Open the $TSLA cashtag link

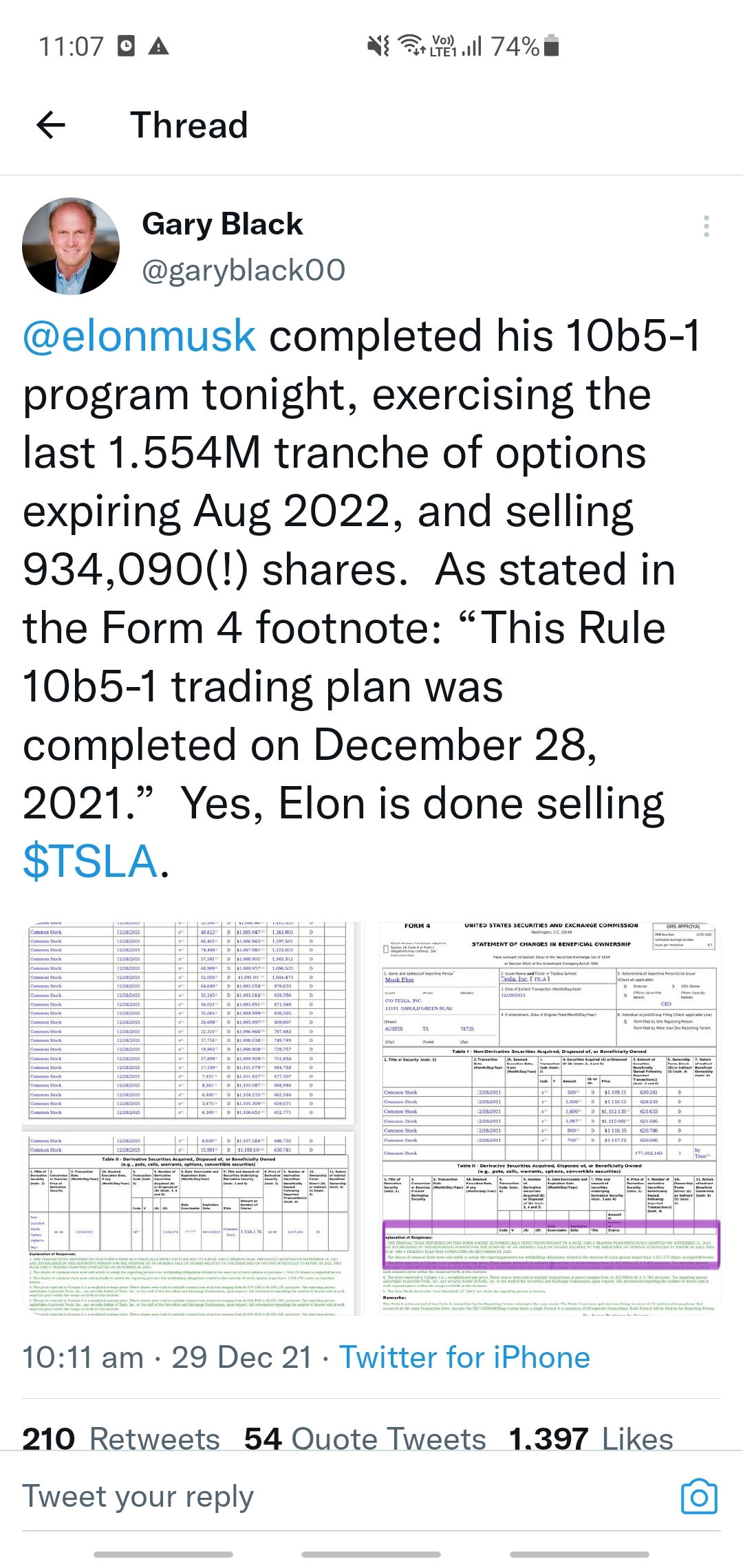[x=91, y=861]
